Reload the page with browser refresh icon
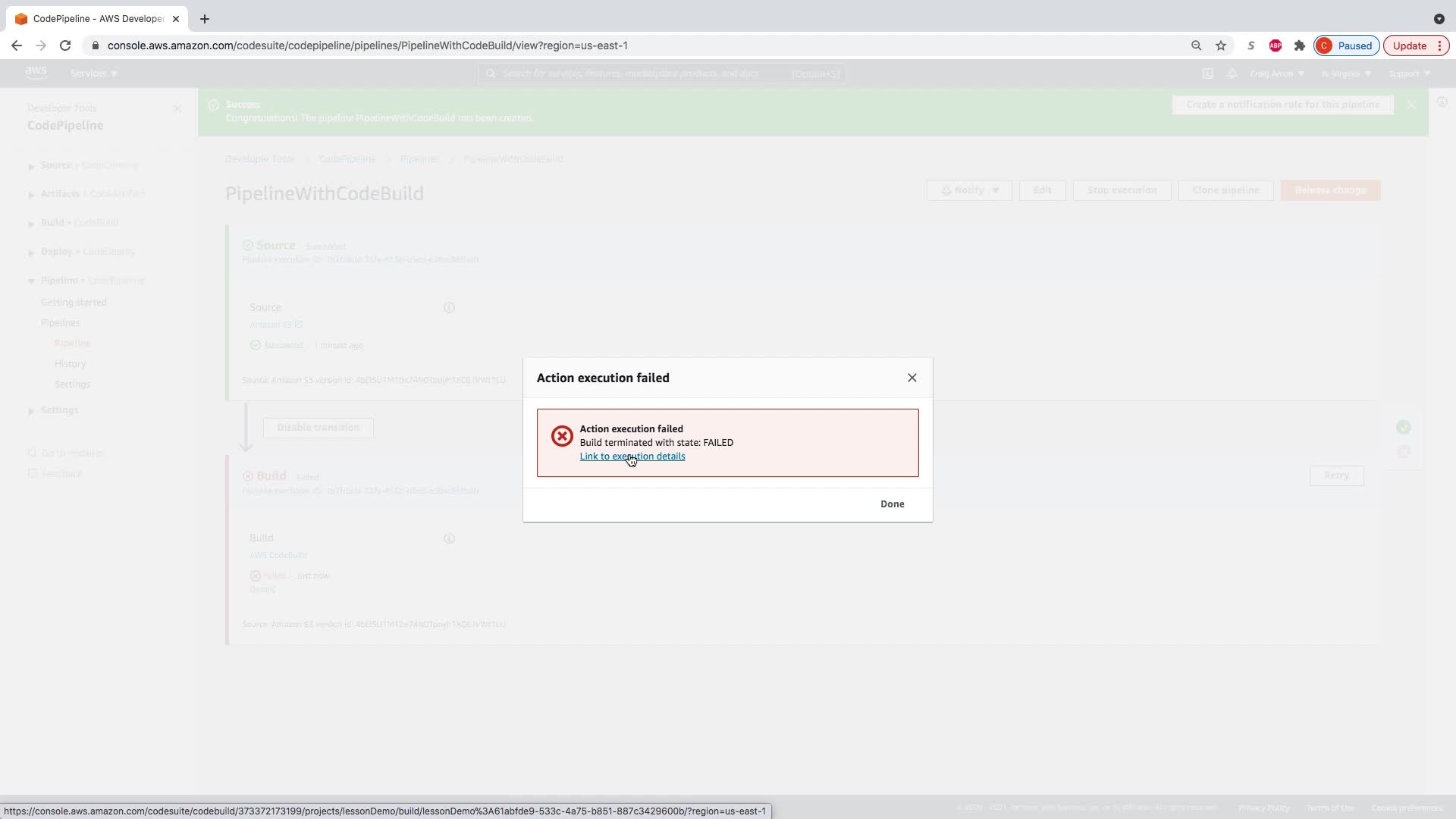 [x=65, y=45]
